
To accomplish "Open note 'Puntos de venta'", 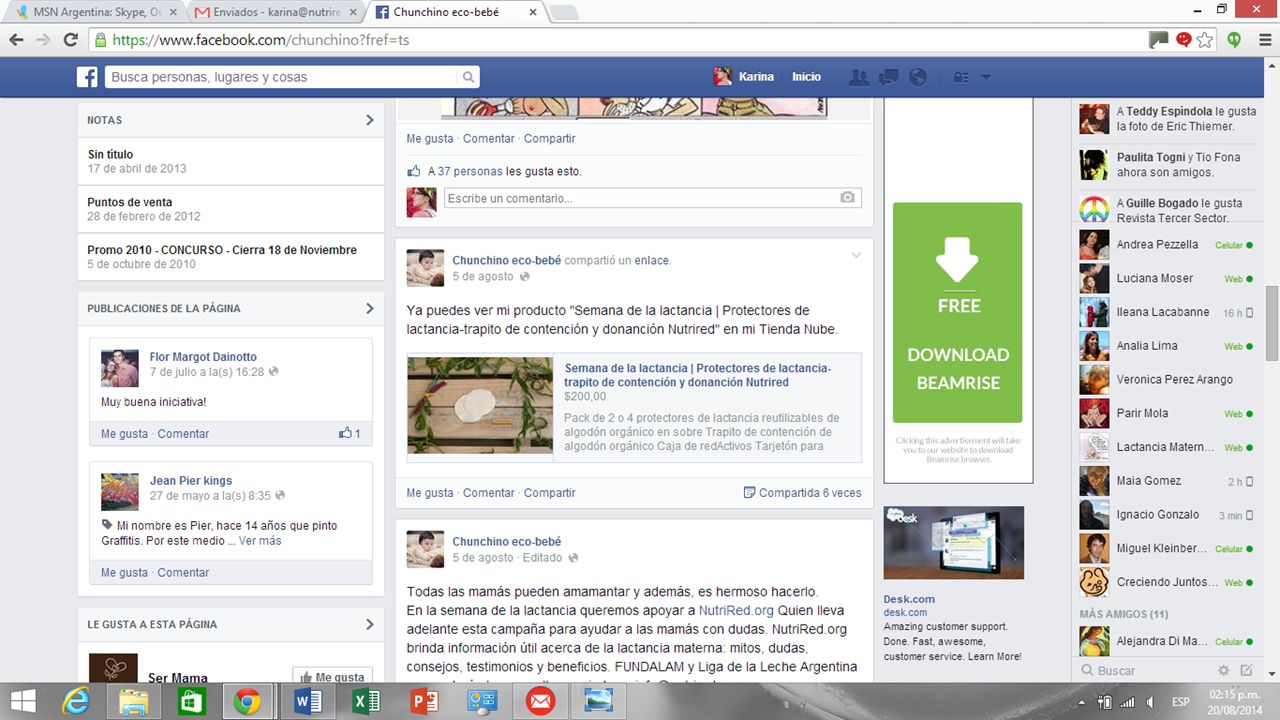I will click(x=130, y=202).
